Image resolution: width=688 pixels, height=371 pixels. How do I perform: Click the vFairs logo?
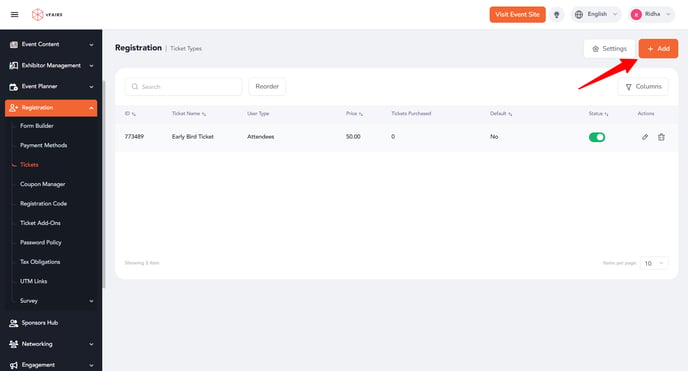click(x=47, y=14)
